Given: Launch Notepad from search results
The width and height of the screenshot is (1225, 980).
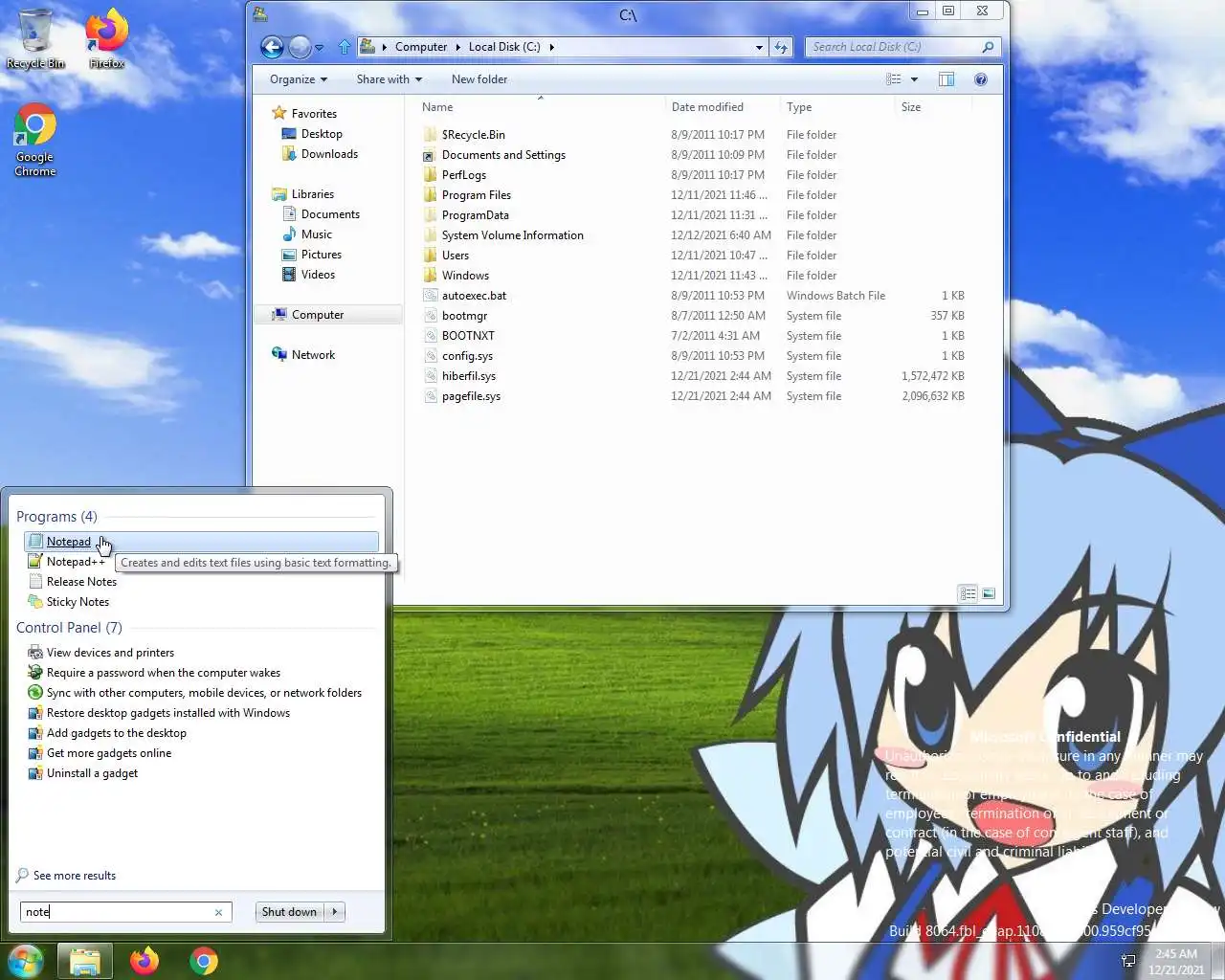Looking at the screenshot, I should (202, 542).
